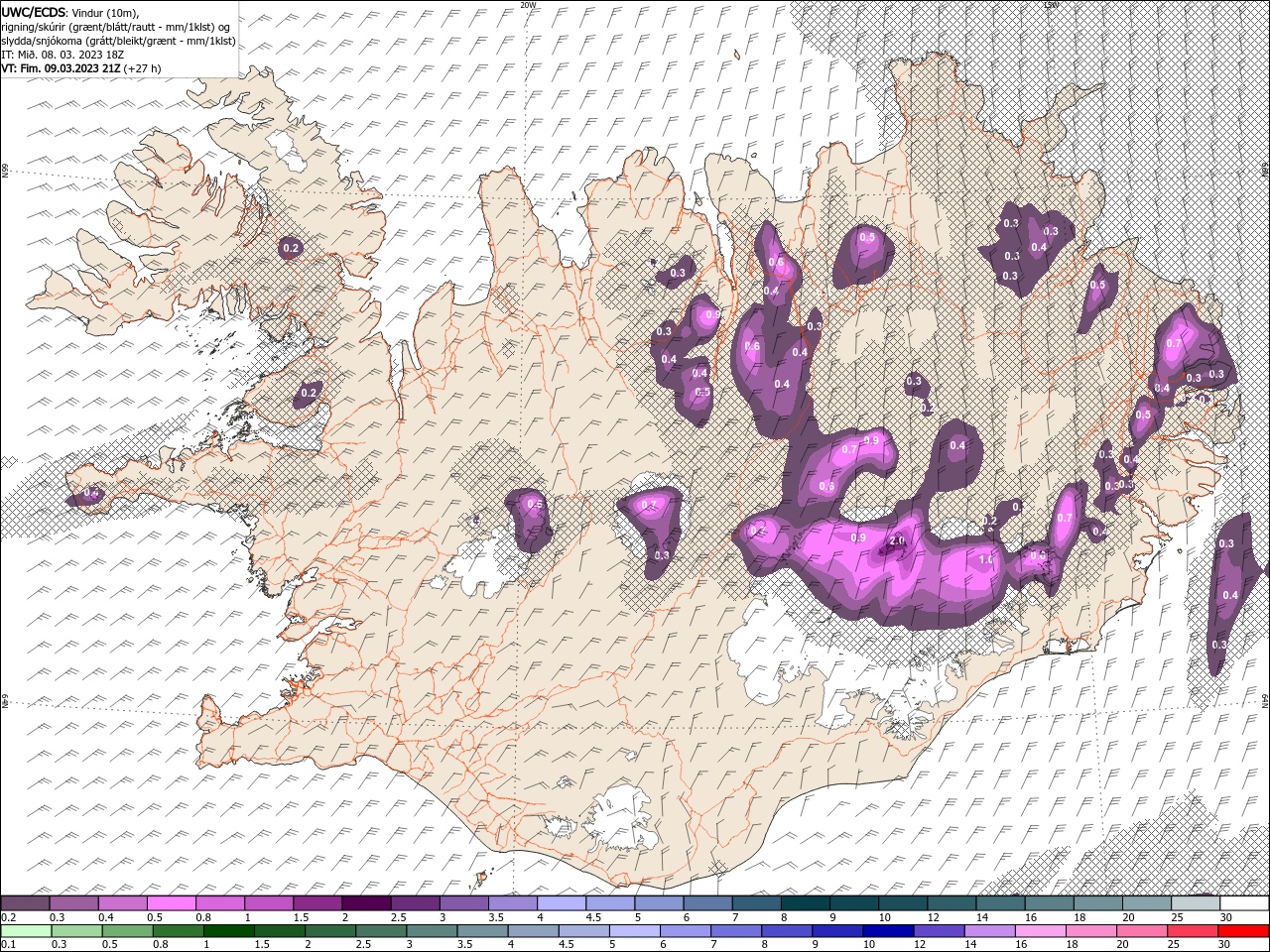This screenshot has width=1270, height=952.
Task: Click the "20W" longitude label on the top edge
Action: 528,5
